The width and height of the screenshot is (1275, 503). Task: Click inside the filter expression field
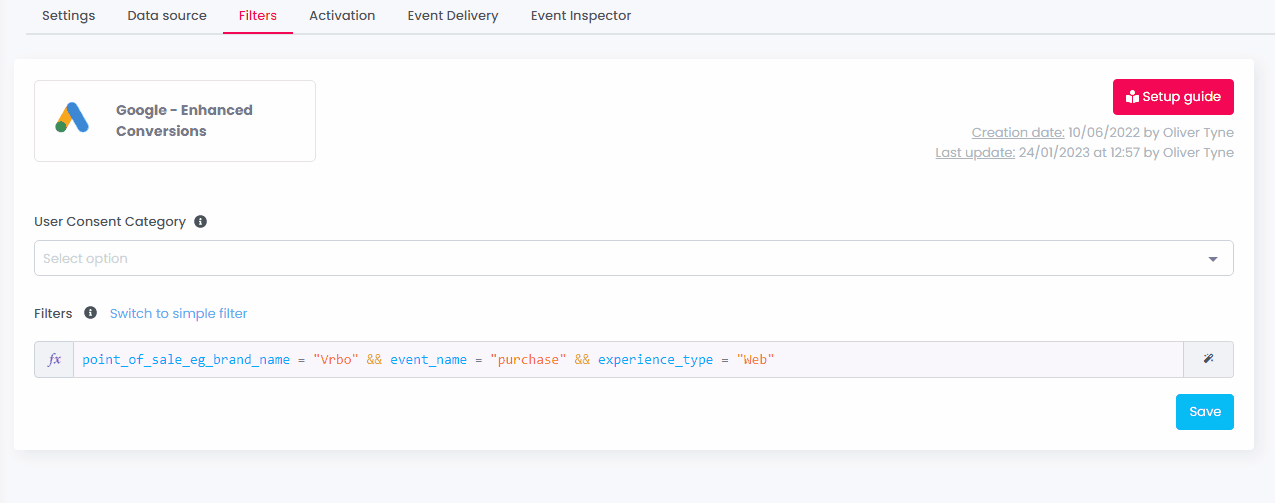click(900, 359)
